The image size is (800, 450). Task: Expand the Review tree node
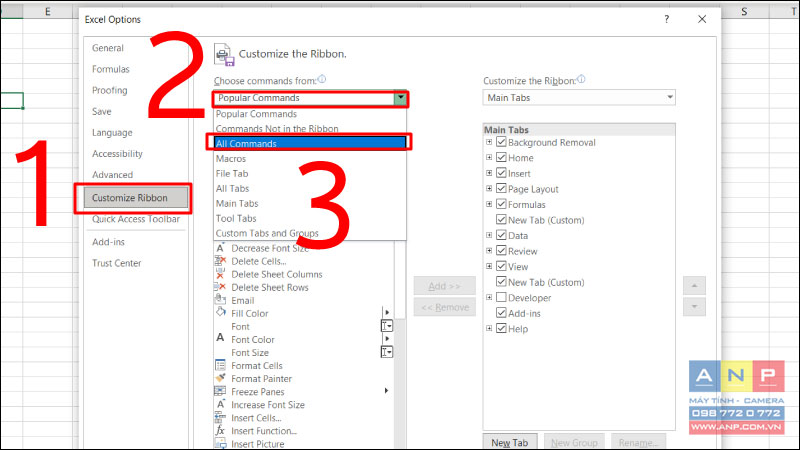(489, 251)
